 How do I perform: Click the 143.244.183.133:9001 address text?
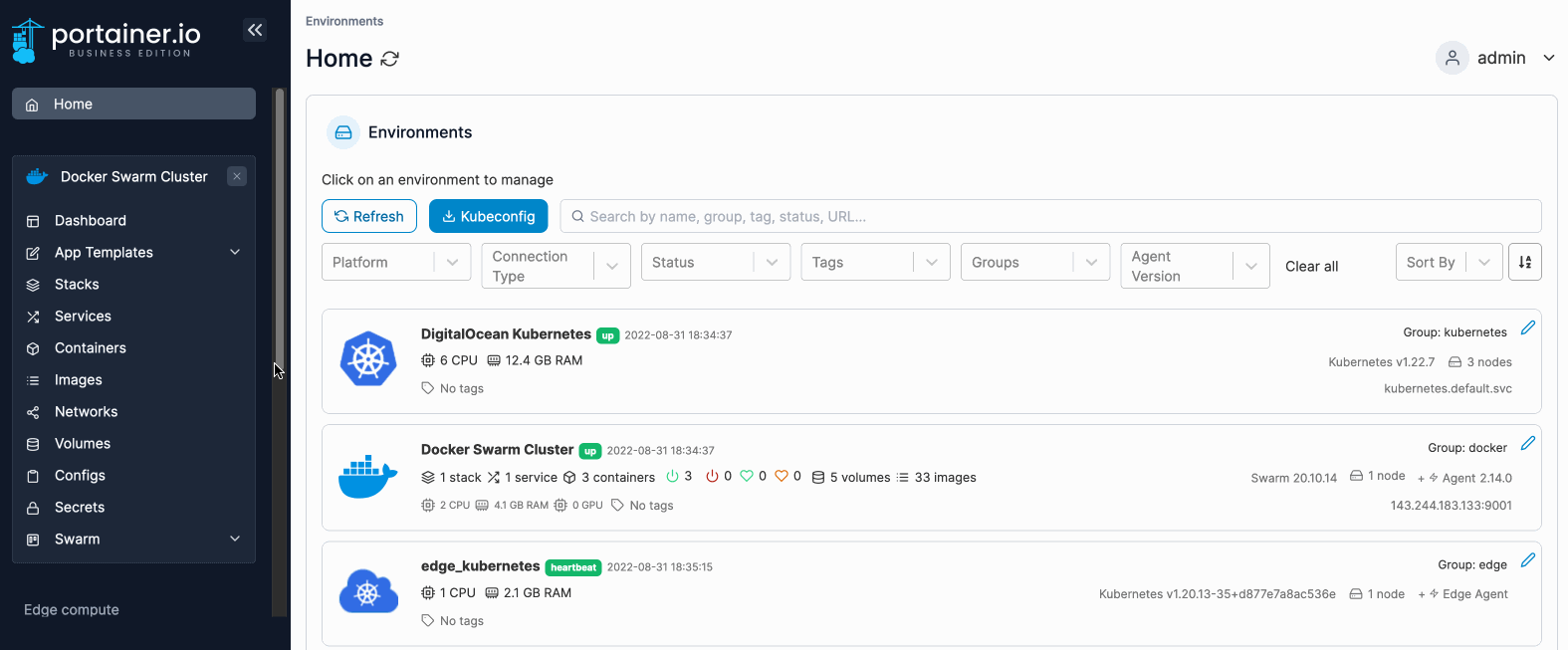point(1451,506)
